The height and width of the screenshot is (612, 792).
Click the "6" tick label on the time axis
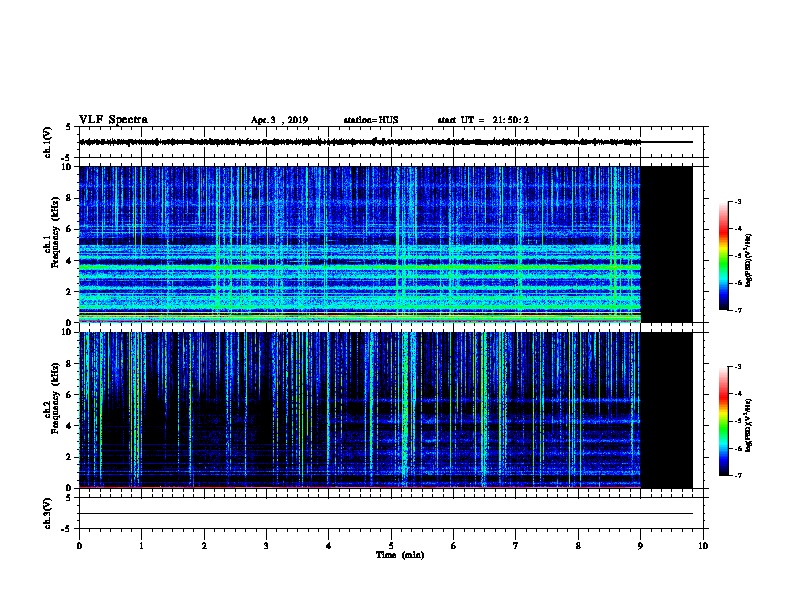pos(453,546)
